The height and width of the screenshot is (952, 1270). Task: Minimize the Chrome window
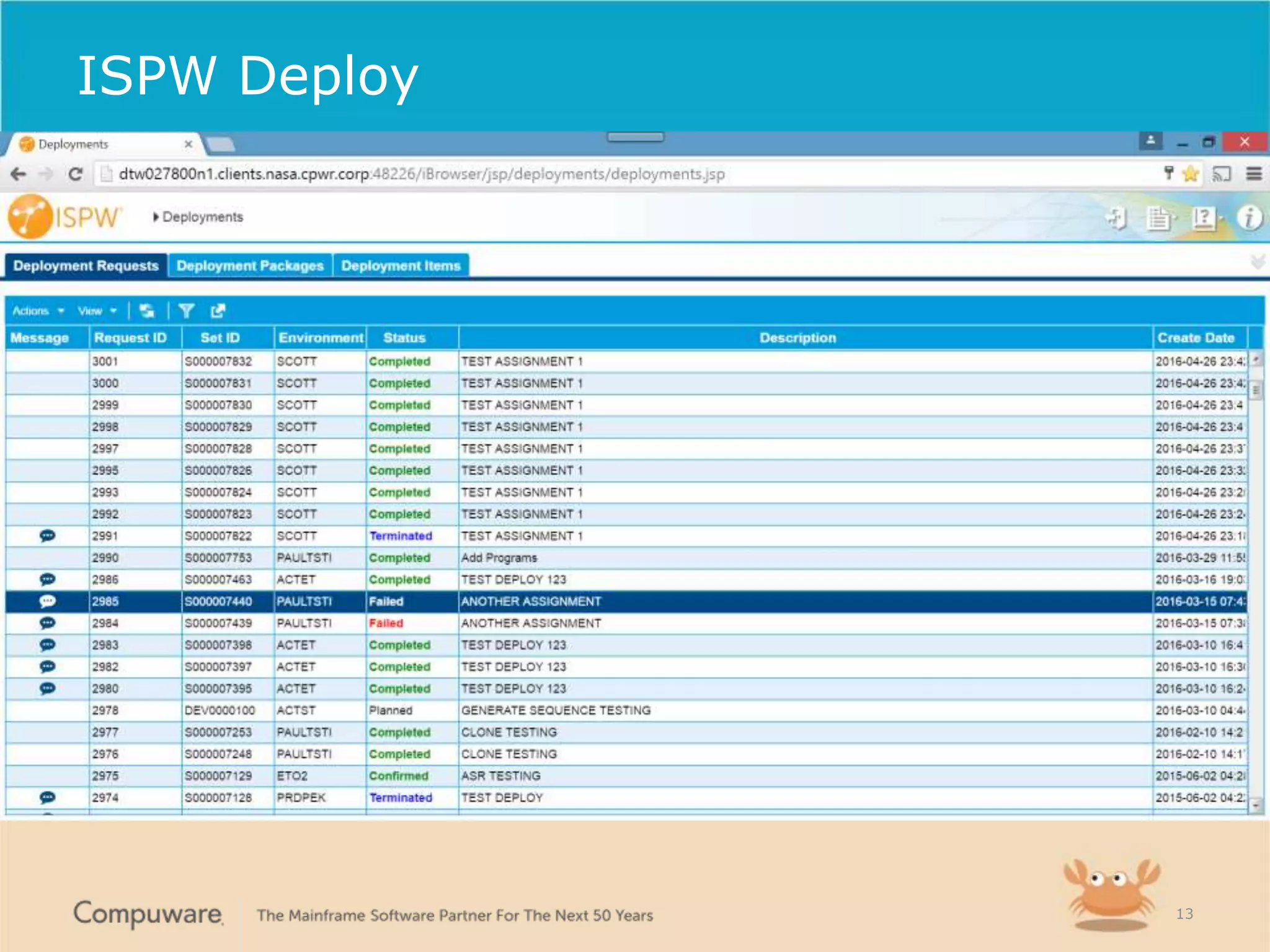tap(1182, 143)
